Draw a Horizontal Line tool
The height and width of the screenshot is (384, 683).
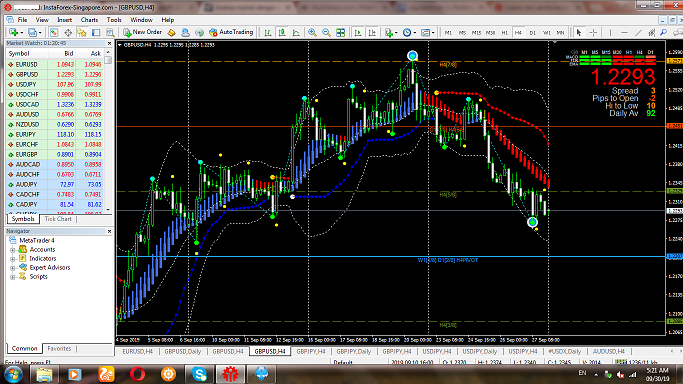click(x=624, y=33)
